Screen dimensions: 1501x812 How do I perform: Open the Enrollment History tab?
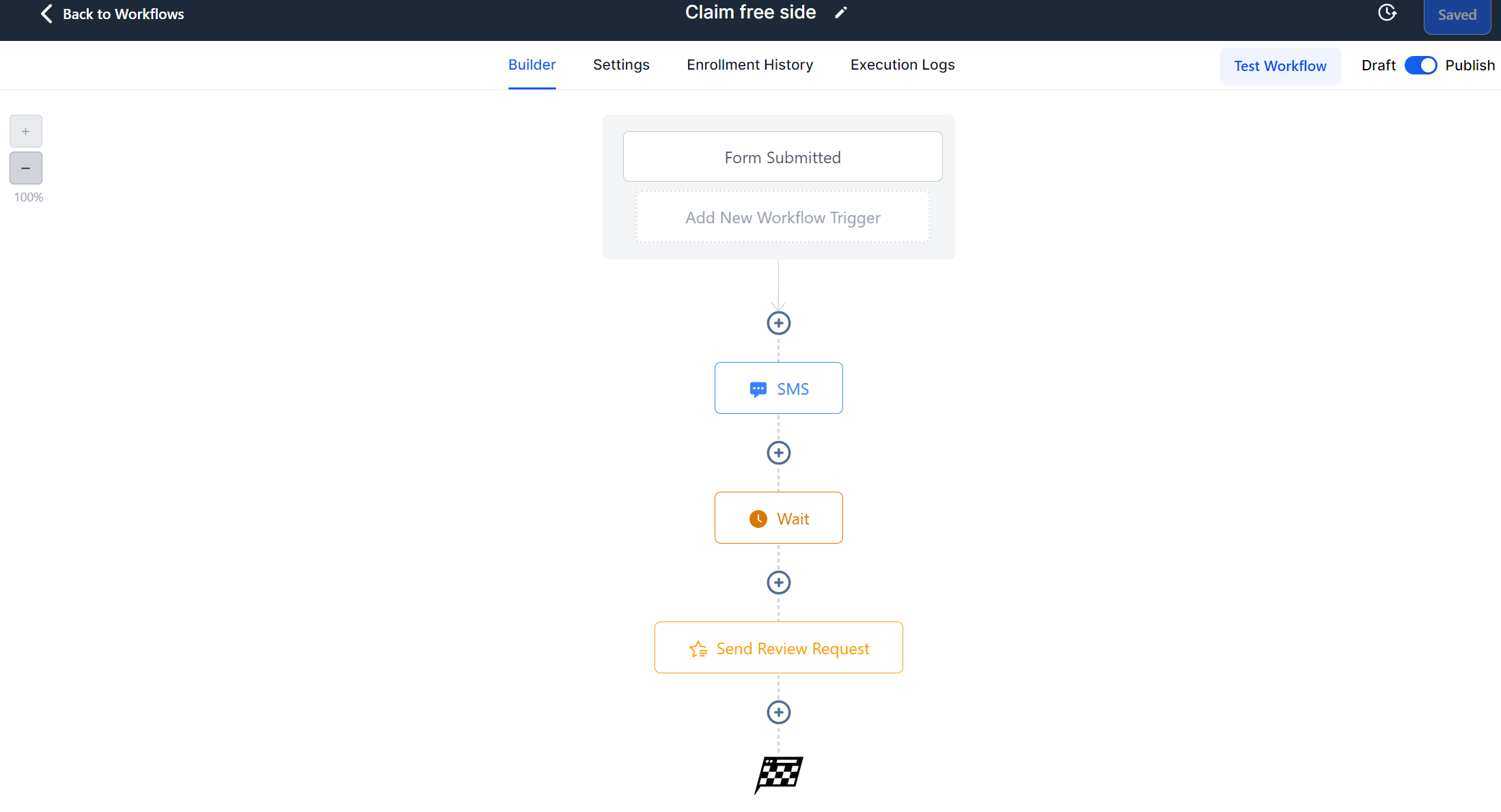pyautogui.click(x=750, y=65)
